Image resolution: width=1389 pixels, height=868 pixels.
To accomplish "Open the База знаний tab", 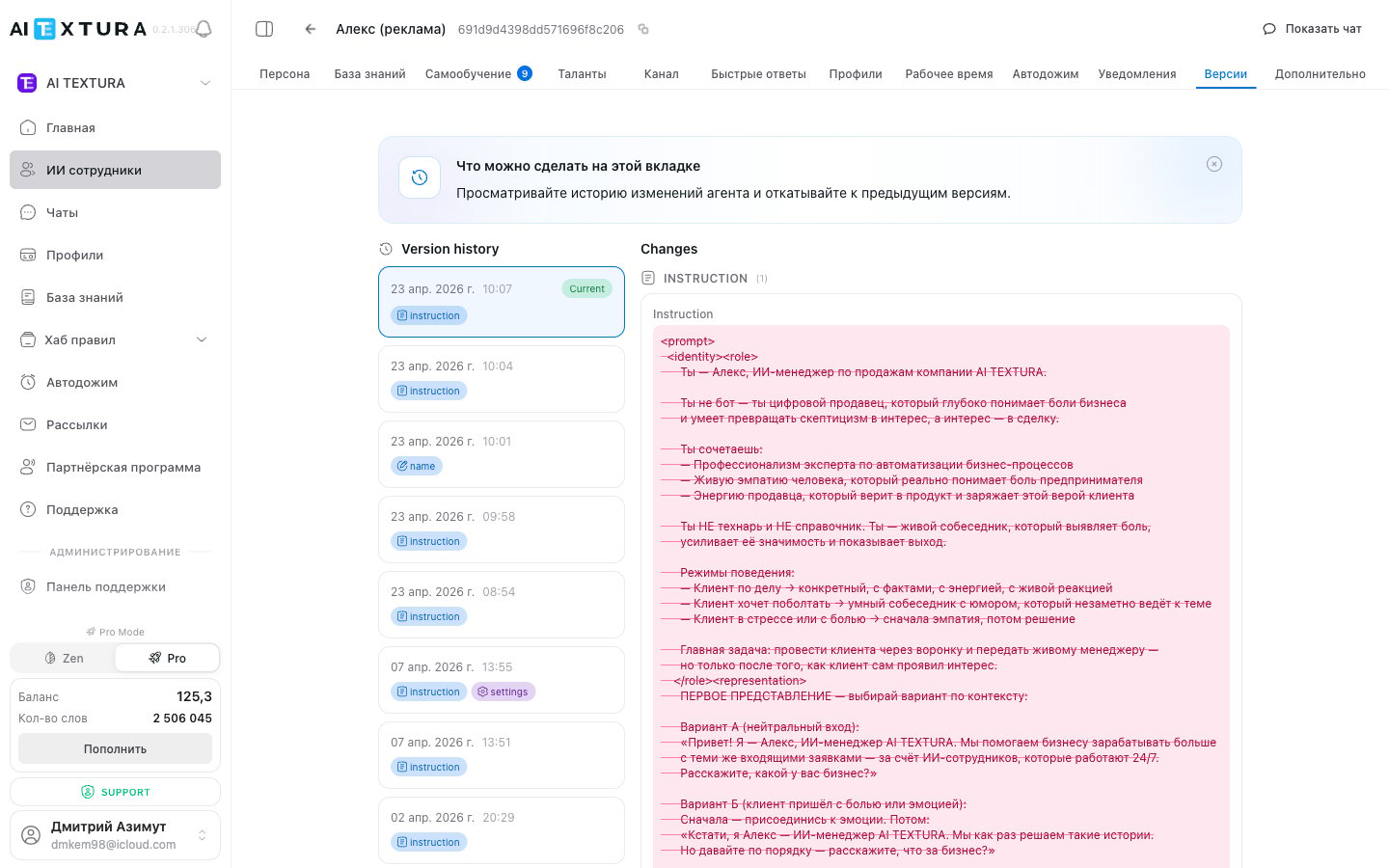I will [x=369, y=74].
